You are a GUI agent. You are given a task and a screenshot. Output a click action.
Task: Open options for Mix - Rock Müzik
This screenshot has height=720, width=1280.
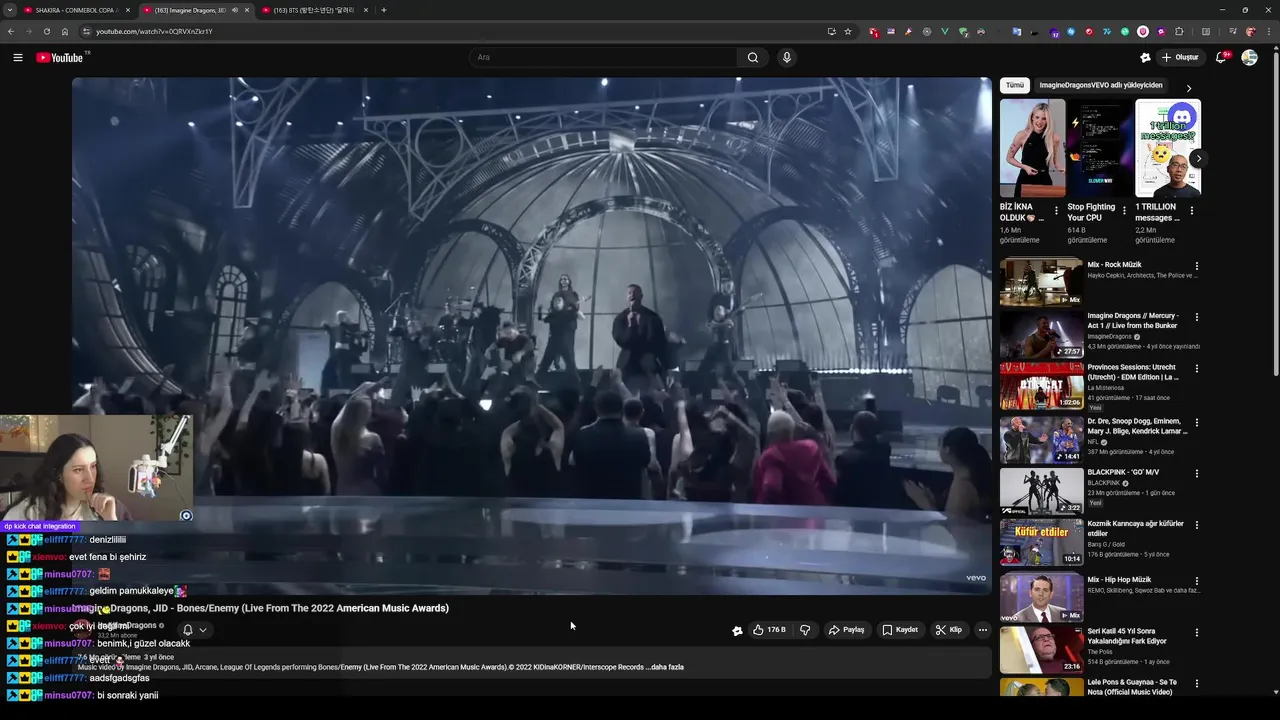pyautogui.click(x=1197, y=266)
